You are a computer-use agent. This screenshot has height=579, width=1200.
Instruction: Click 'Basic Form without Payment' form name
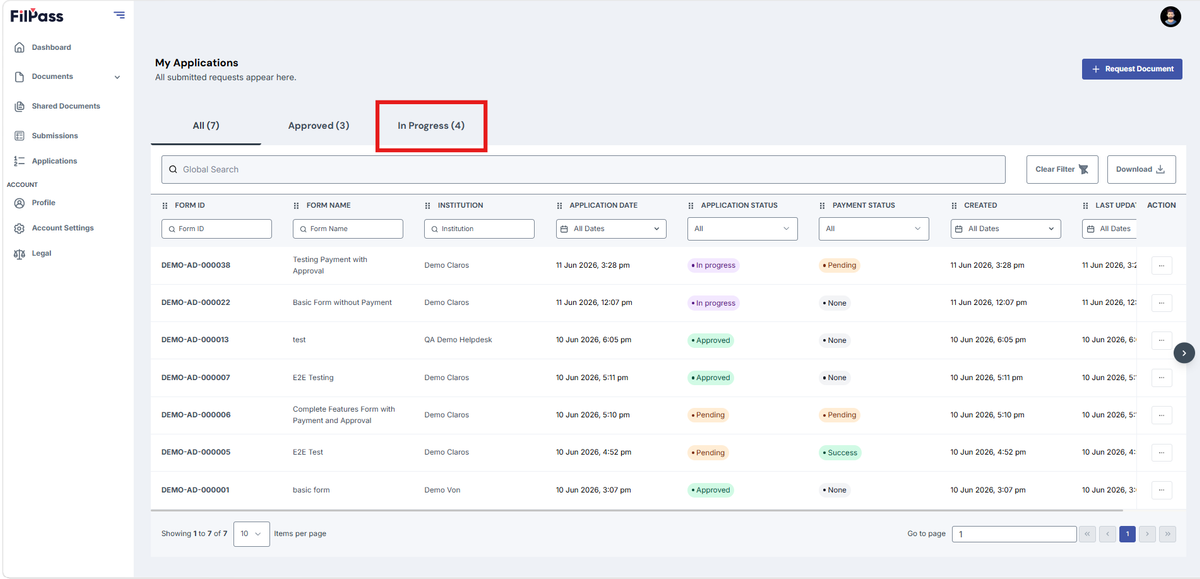pyautogui.click(x=342, y=303)
